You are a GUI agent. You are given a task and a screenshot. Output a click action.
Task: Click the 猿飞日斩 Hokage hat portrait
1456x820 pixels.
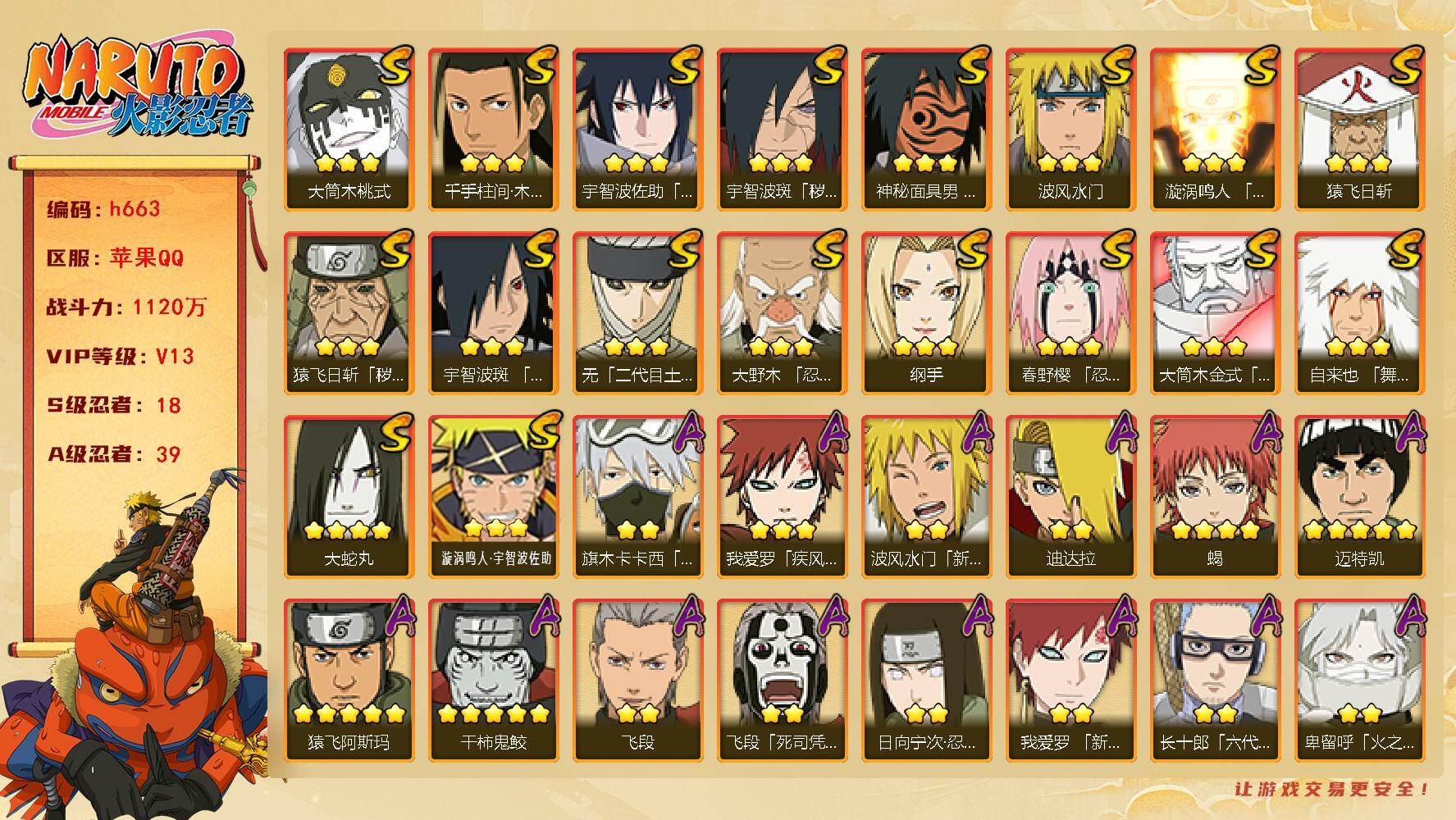(1359, 130)
